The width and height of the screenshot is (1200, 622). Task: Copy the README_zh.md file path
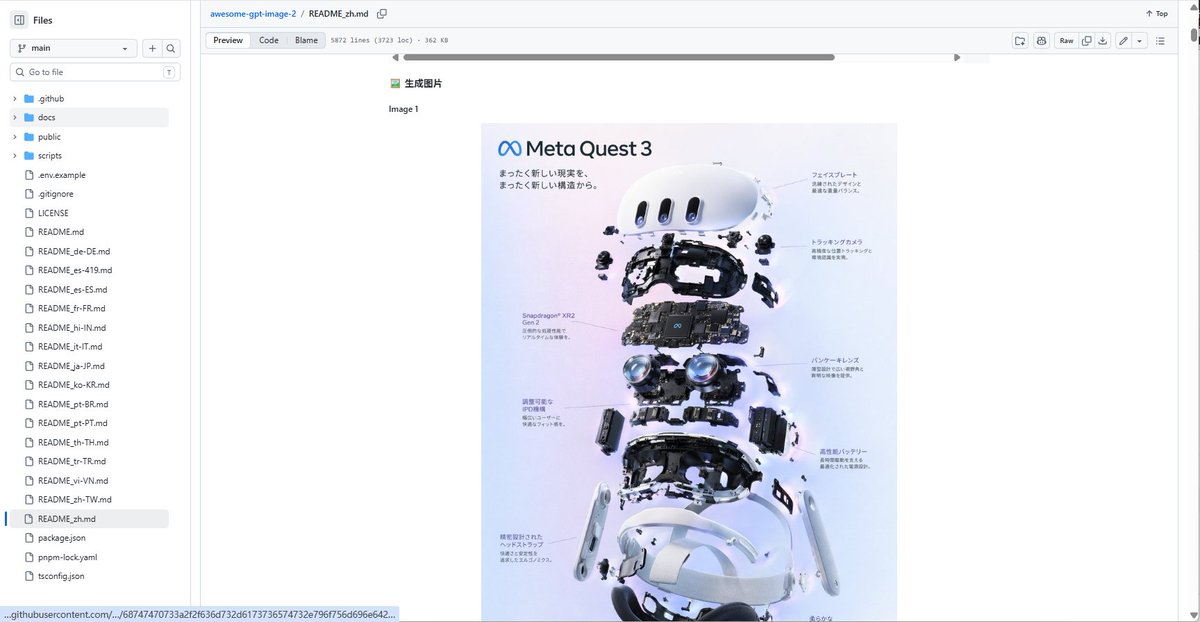pyautogui.click(x=382, y=14)
